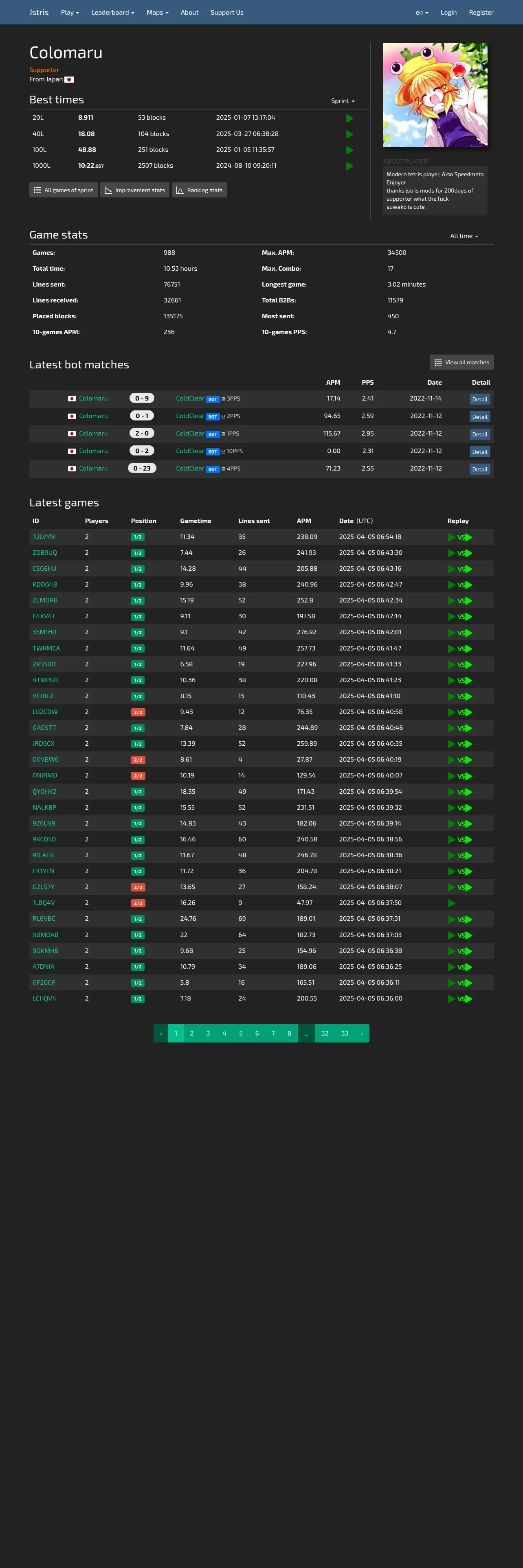The image size is (523, 1568).
Task: Play the single replay for game 1LBQ4V
Action: pyautogui.click(x=452, y=903)
